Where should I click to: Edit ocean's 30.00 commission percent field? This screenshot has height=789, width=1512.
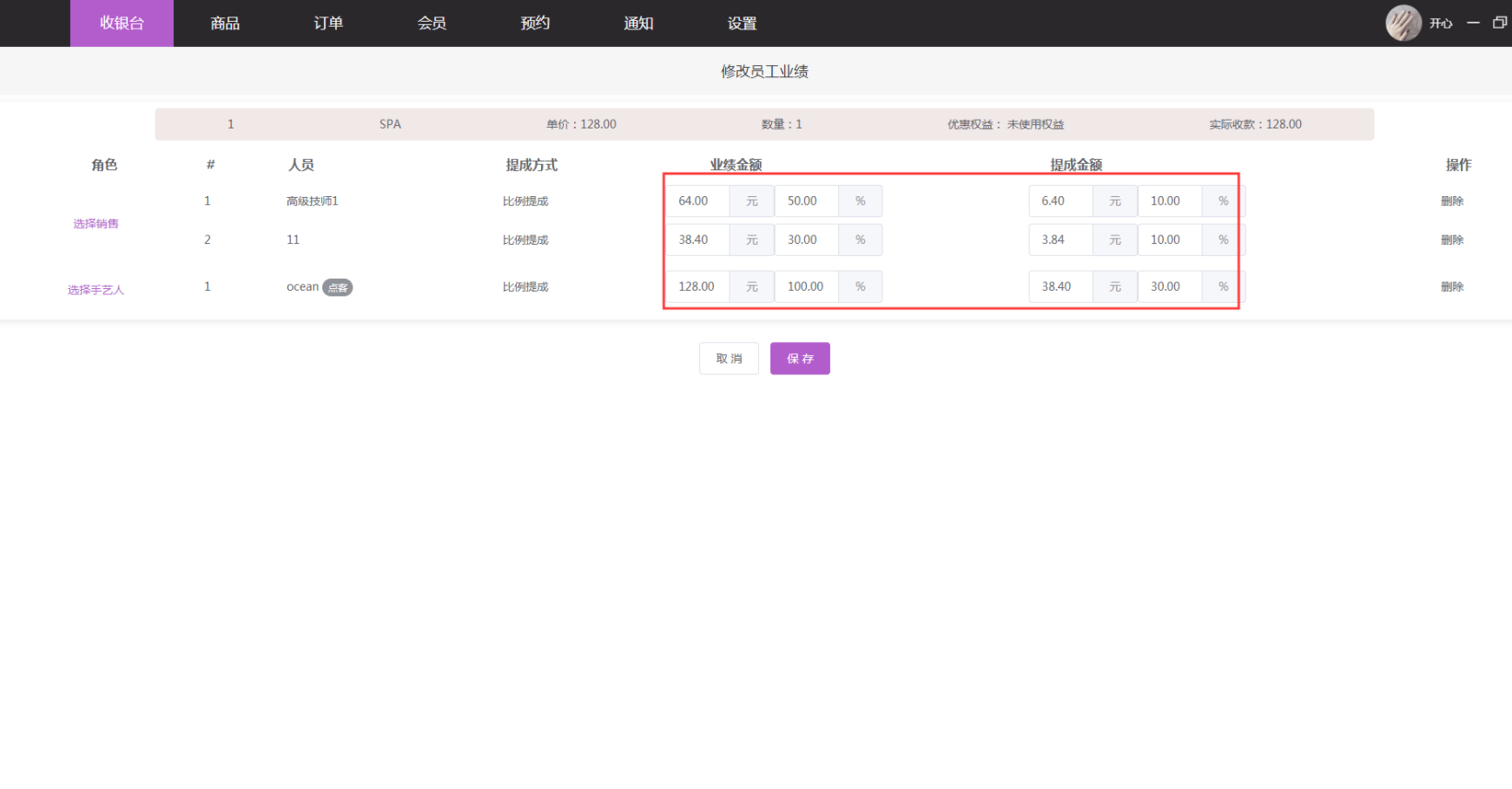(1170, 287)
